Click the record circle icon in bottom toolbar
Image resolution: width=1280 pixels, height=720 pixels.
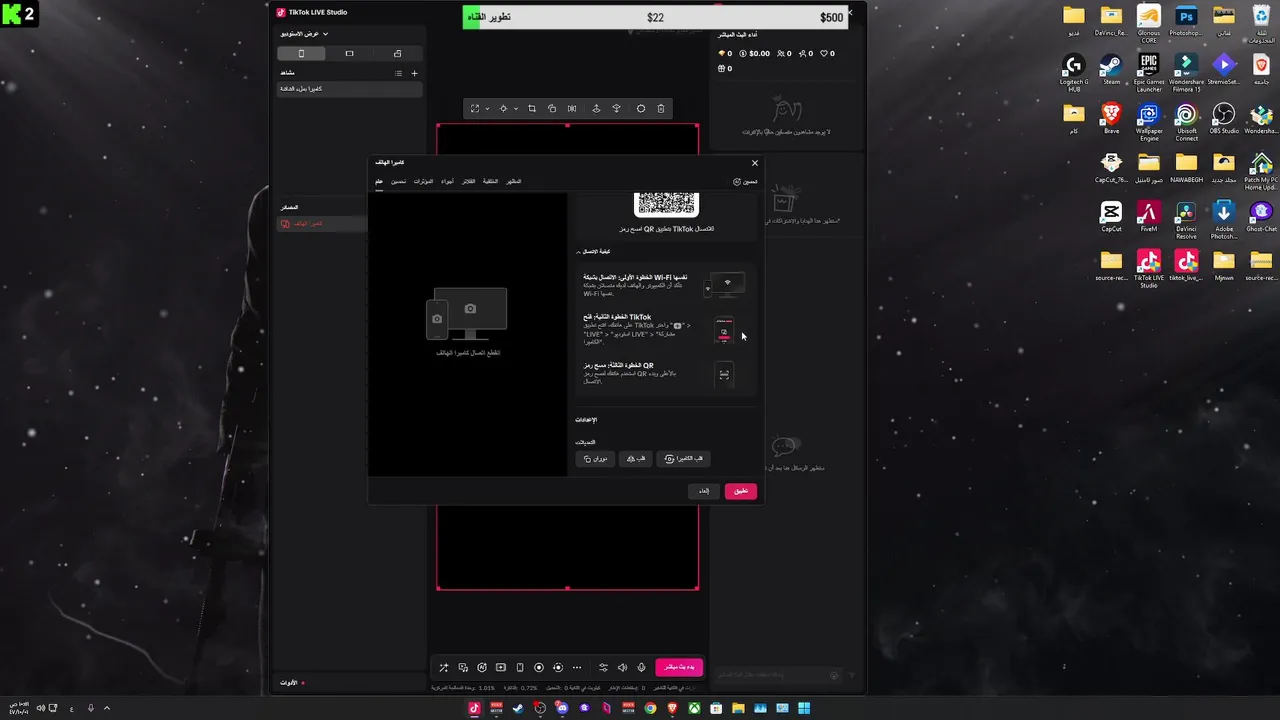click(539, 667)
